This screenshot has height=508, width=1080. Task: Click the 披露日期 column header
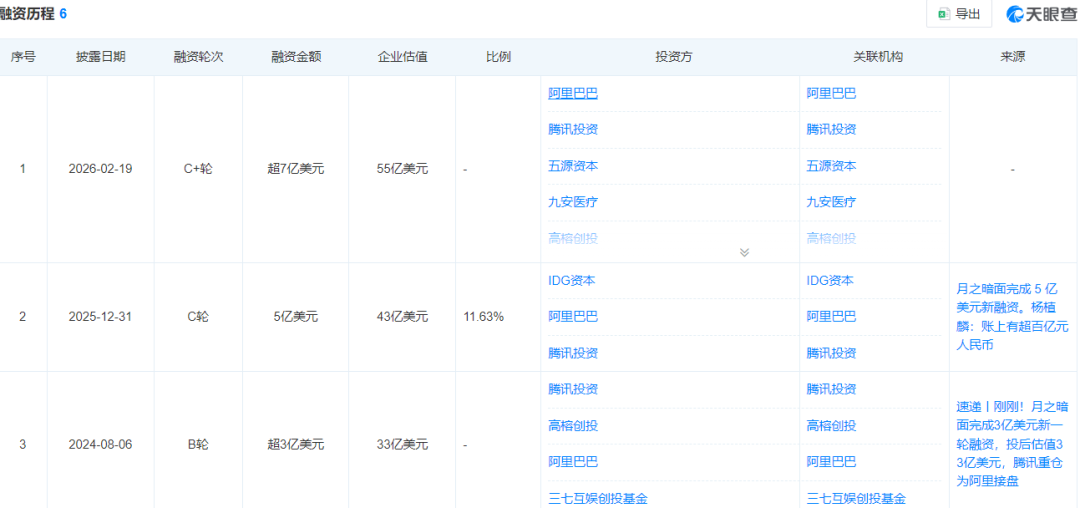(x=101, y=57)
